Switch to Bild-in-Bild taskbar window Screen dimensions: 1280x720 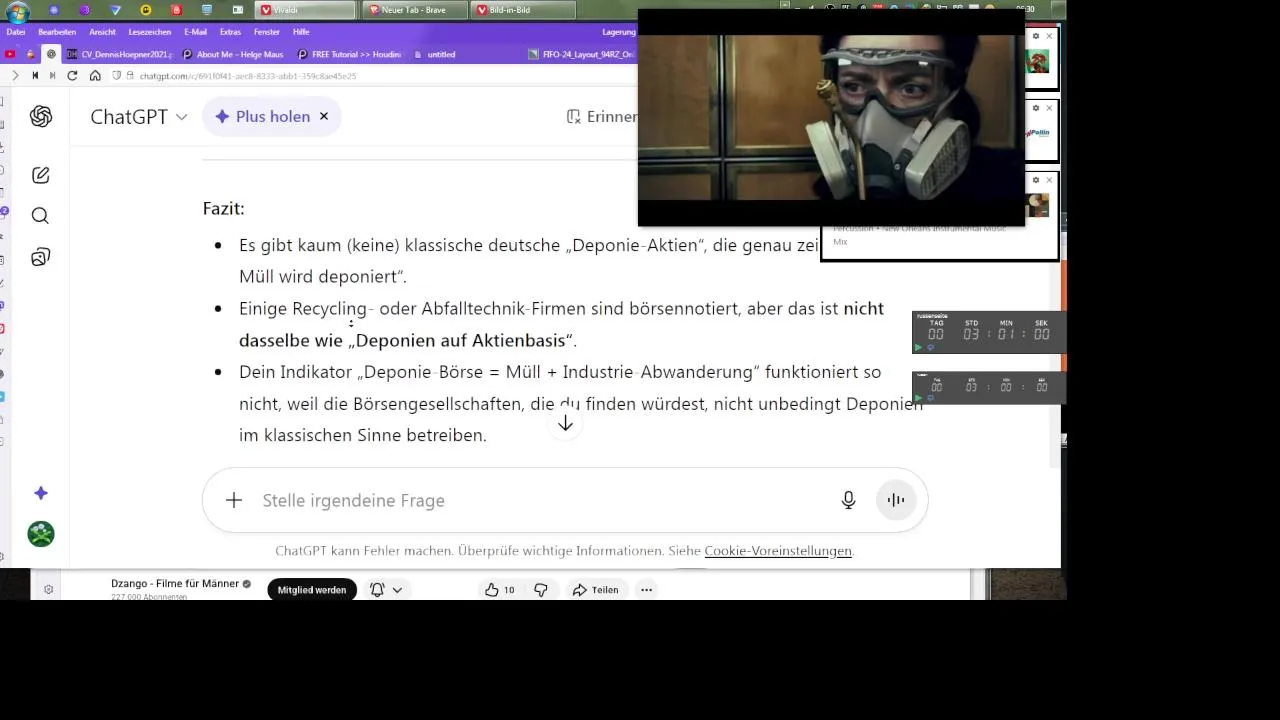point(523,10)
